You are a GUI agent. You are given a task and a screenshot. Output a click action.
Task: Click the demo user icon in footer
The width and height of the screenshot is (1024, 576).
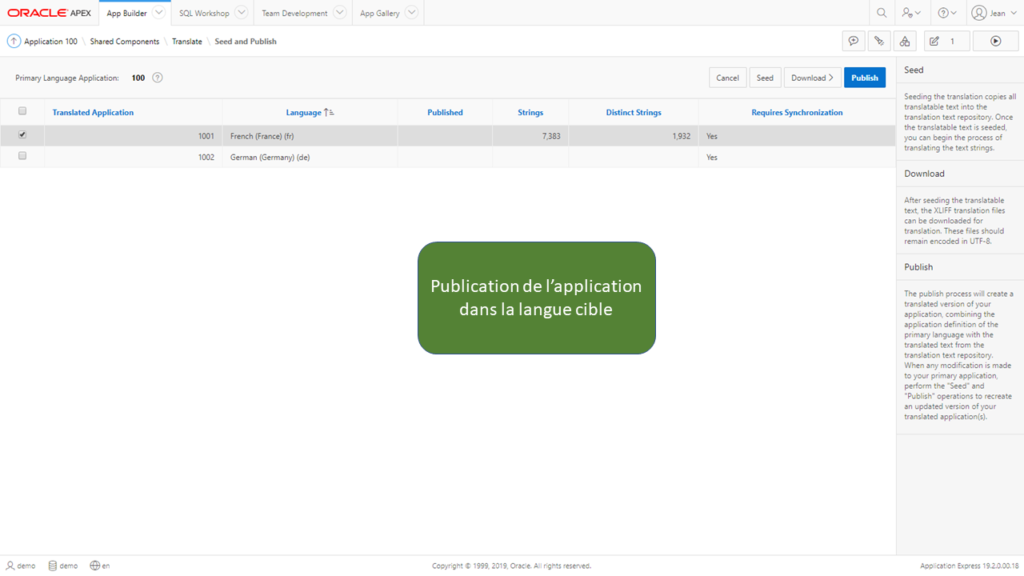(10, 566)
